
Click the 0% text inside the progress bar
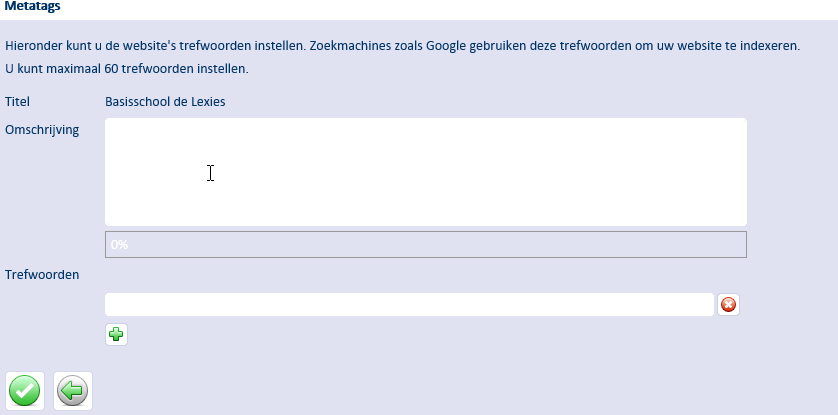[120, 245]
